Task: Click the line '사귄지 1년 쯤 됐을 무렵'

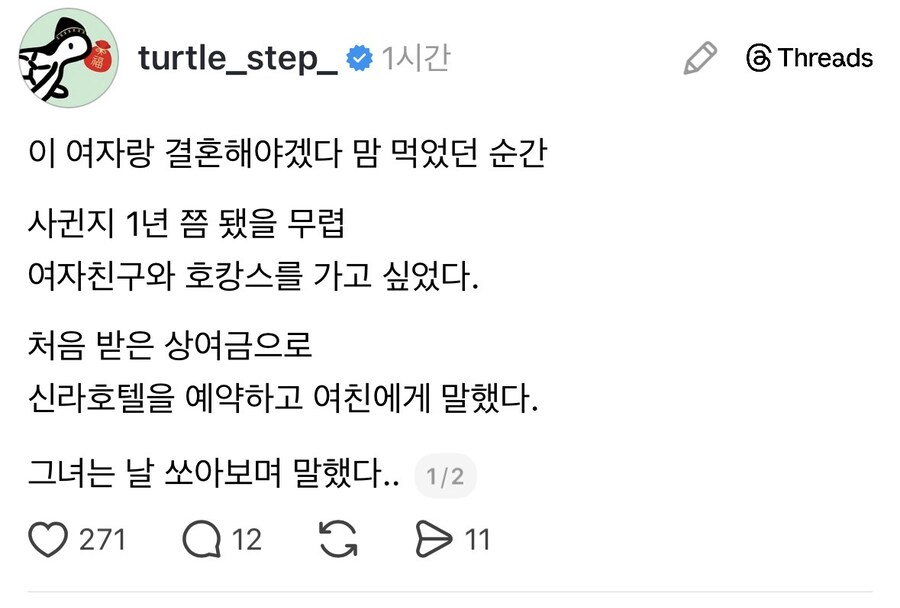Action: click(x=187, y=224)
